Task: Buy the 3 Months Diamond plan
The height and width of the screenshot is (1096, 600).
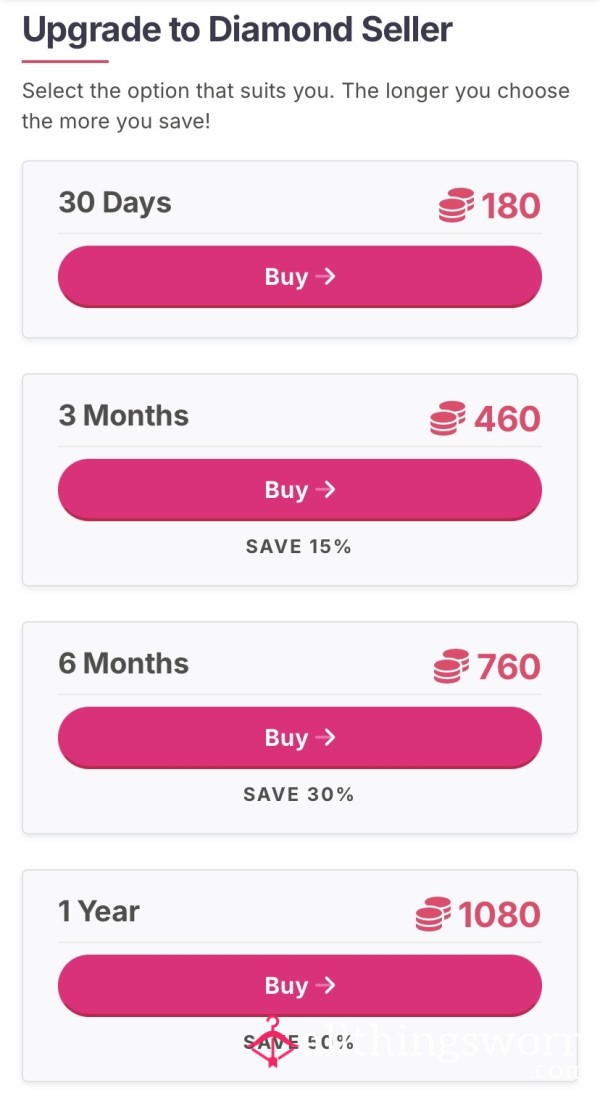Action: pyautogui.click(x=300, y=490)
